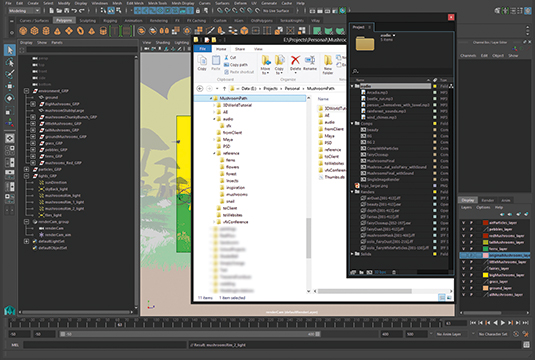The height and width of the screenshot is (360, 535).
Task: Click the lock icon in Maya status line
Action: (198, 11)
